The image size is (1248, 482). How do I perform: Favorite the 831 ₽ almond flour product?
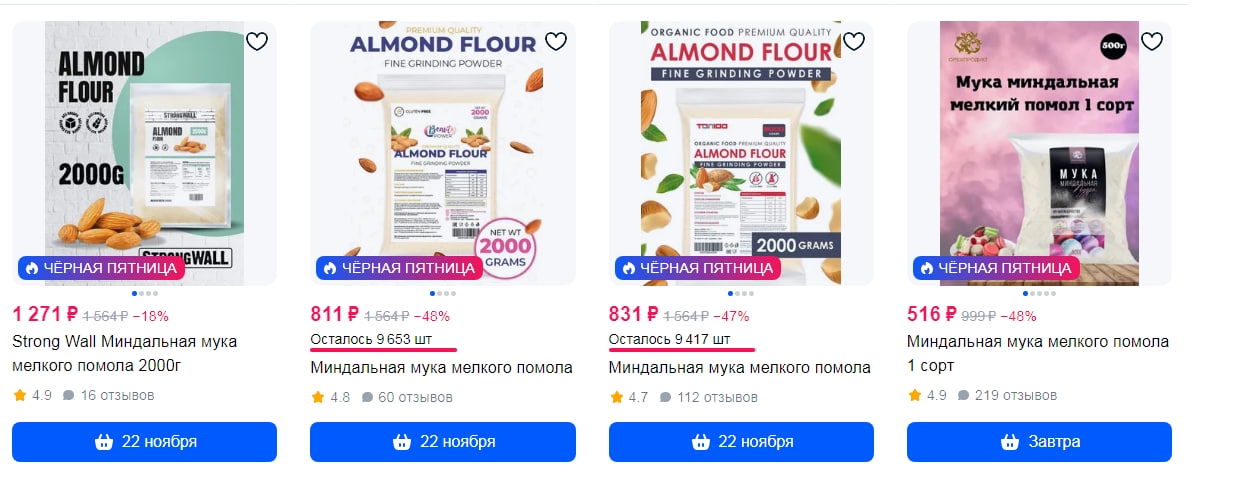tap(853, 41)
